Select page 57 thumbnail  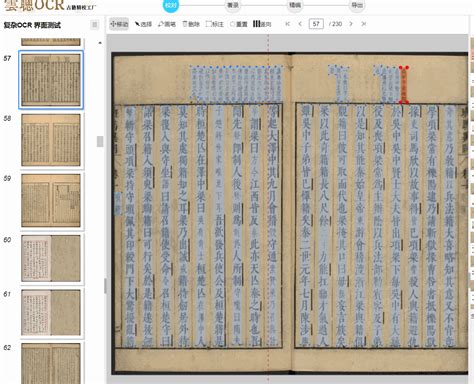tap(51, 80)
